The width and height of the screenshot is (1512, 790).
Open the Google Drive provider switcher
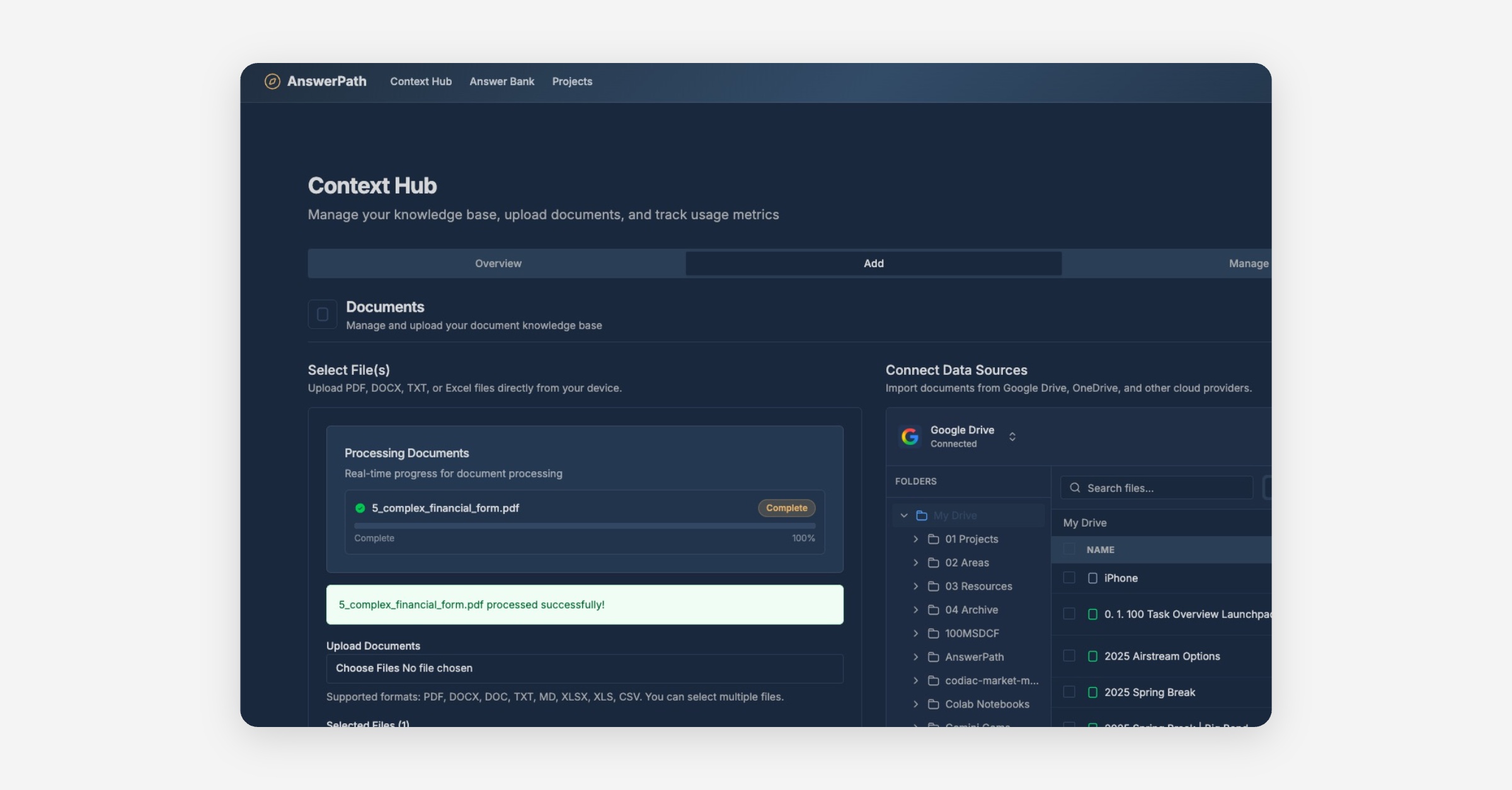[x=1012, y=437]
